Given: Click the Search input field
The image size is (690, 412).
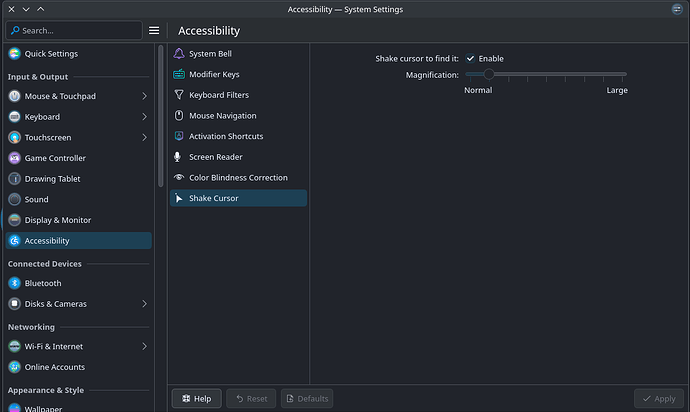Looking at the screenshot, I should pyautogui.click(x=74, y=30).
